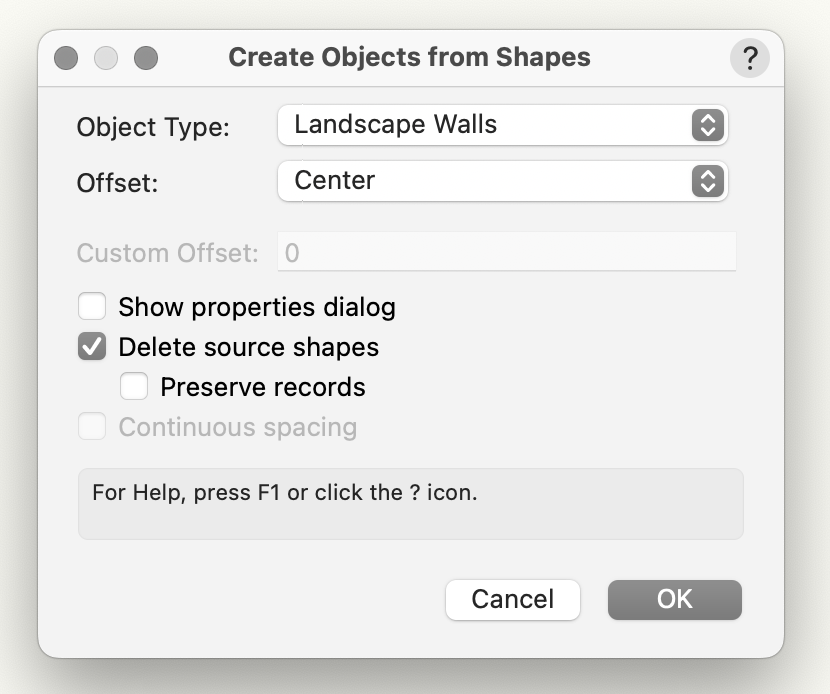Click the arrows icon on Offset popup
The width and height of the screenshot is (830, 694).
click(x=706, y=181)
